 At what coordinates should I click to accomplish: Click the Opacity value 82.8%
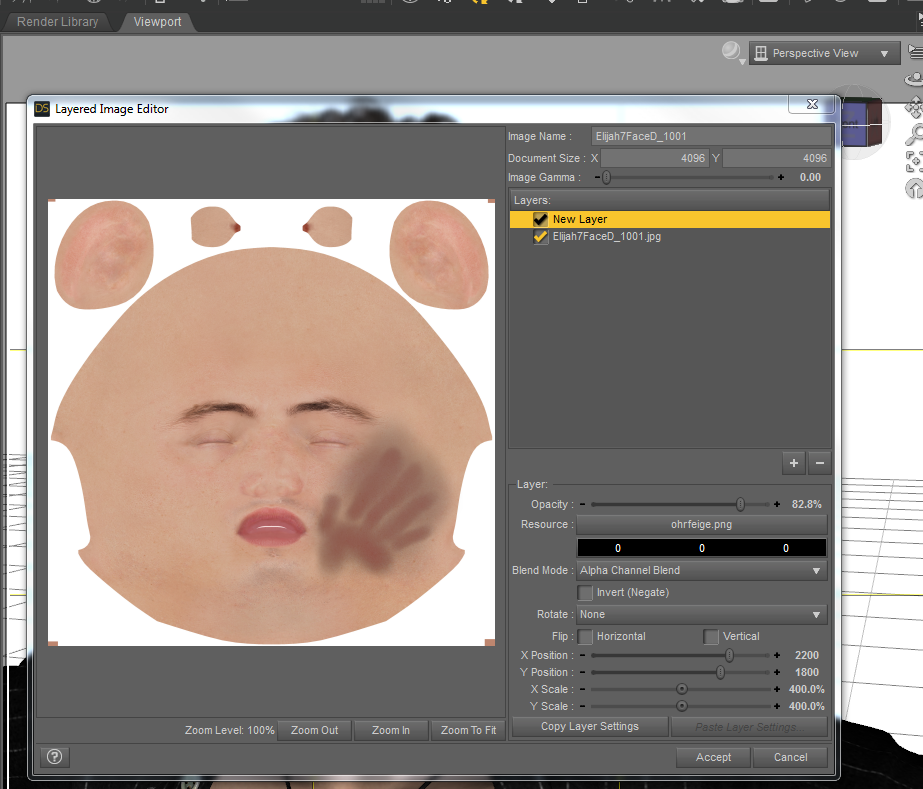[x=806, y=504]
